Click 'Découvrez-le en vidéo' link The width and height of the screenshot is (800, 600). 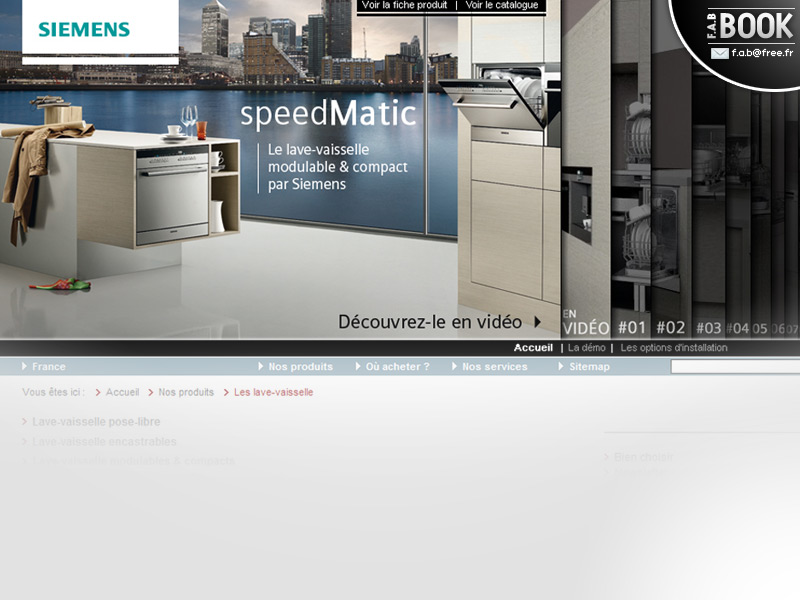point(430,322)
